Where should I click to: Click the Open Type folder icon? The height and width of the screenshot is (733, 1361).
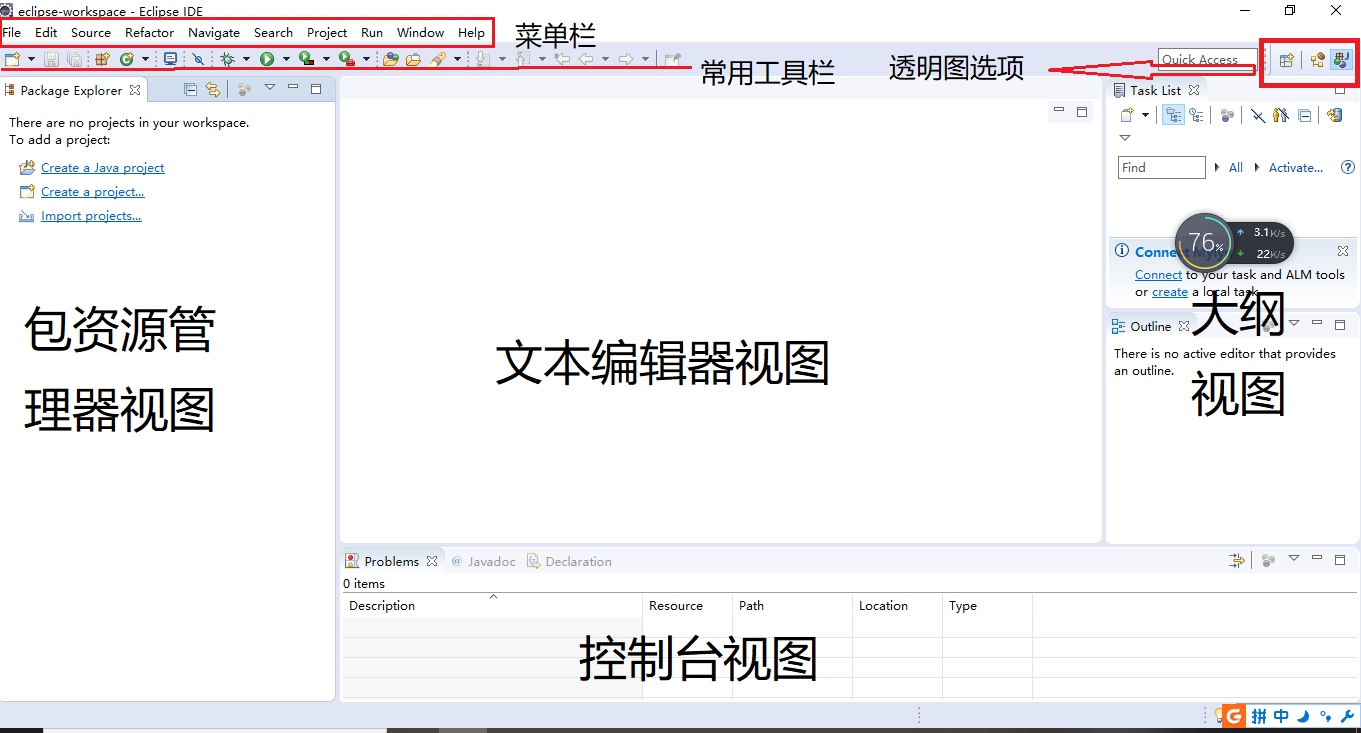tap(390, 59)
